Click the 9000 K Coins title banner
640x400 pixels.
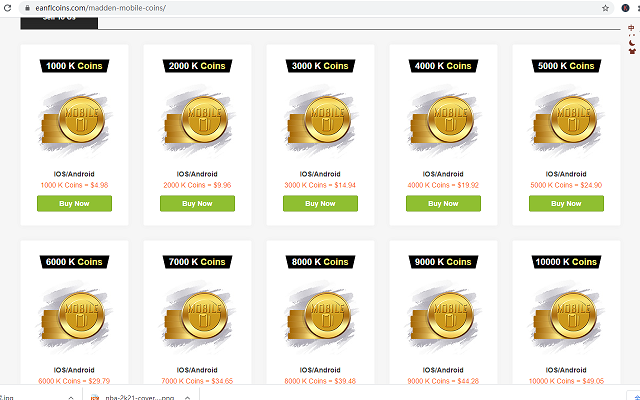443,262
